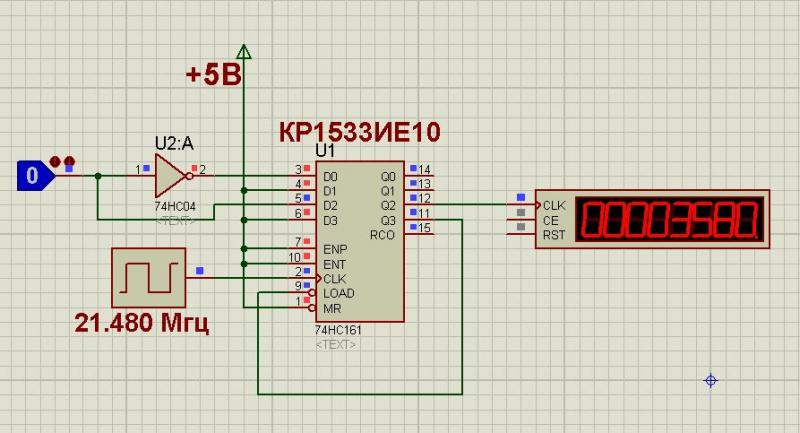Toggle the blue logic state input showing 0
Screen dimensions: 800x433
[x=32, y=177]
